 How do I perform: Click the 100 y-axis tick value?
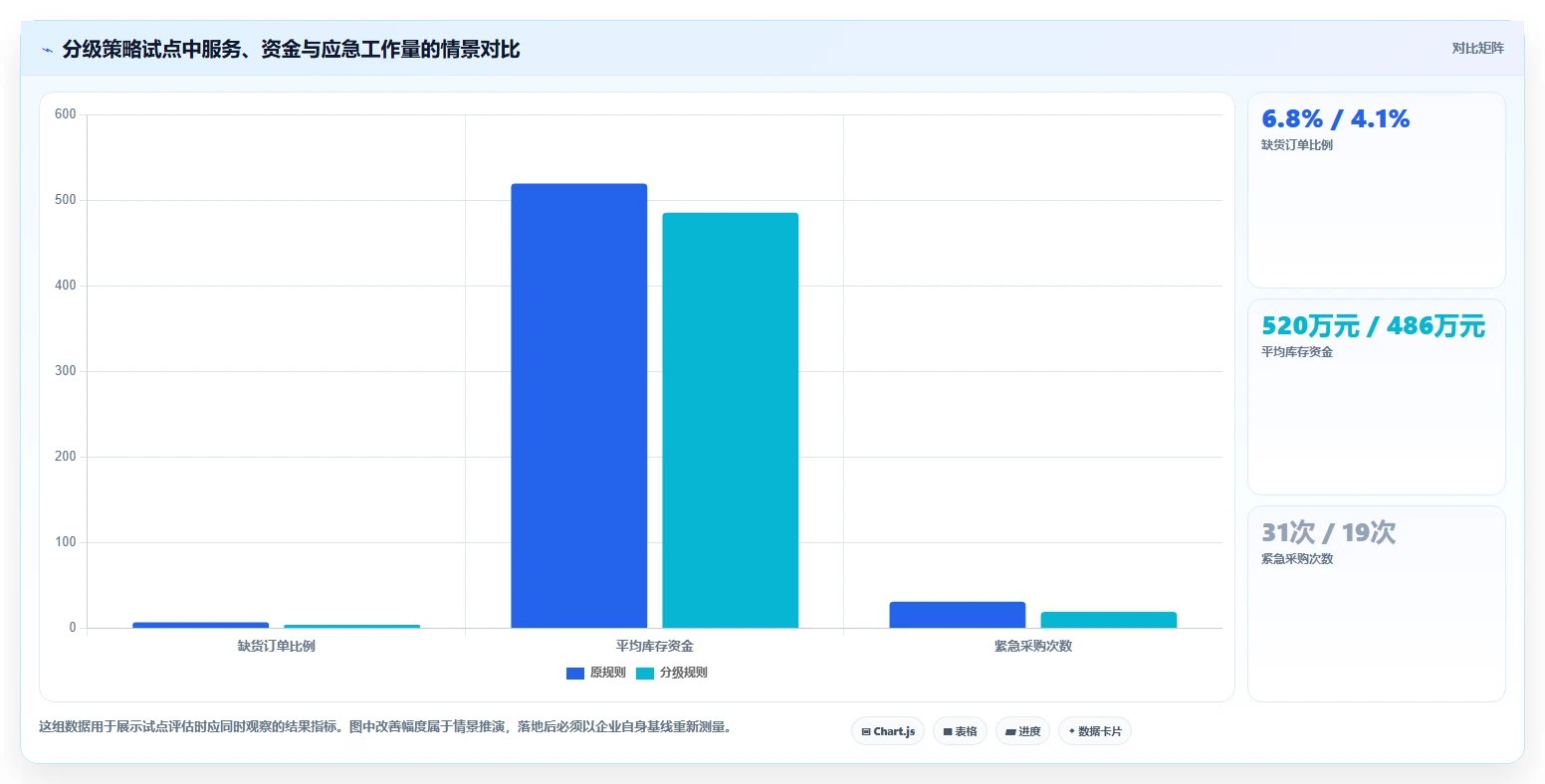[66, 542]
